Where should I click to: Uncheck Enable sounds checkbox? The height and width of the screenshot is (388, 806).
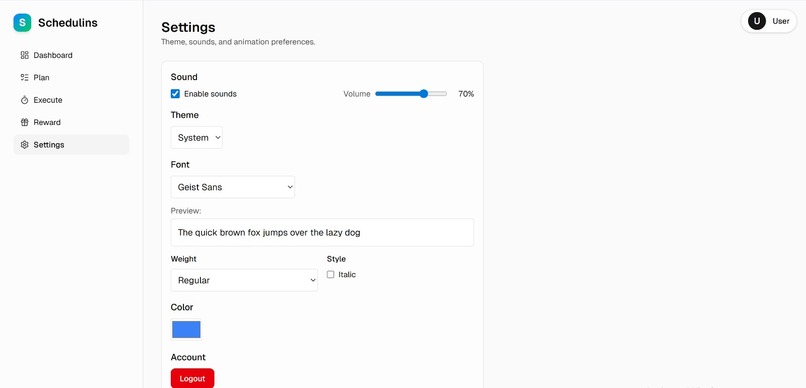coord(175,94)
